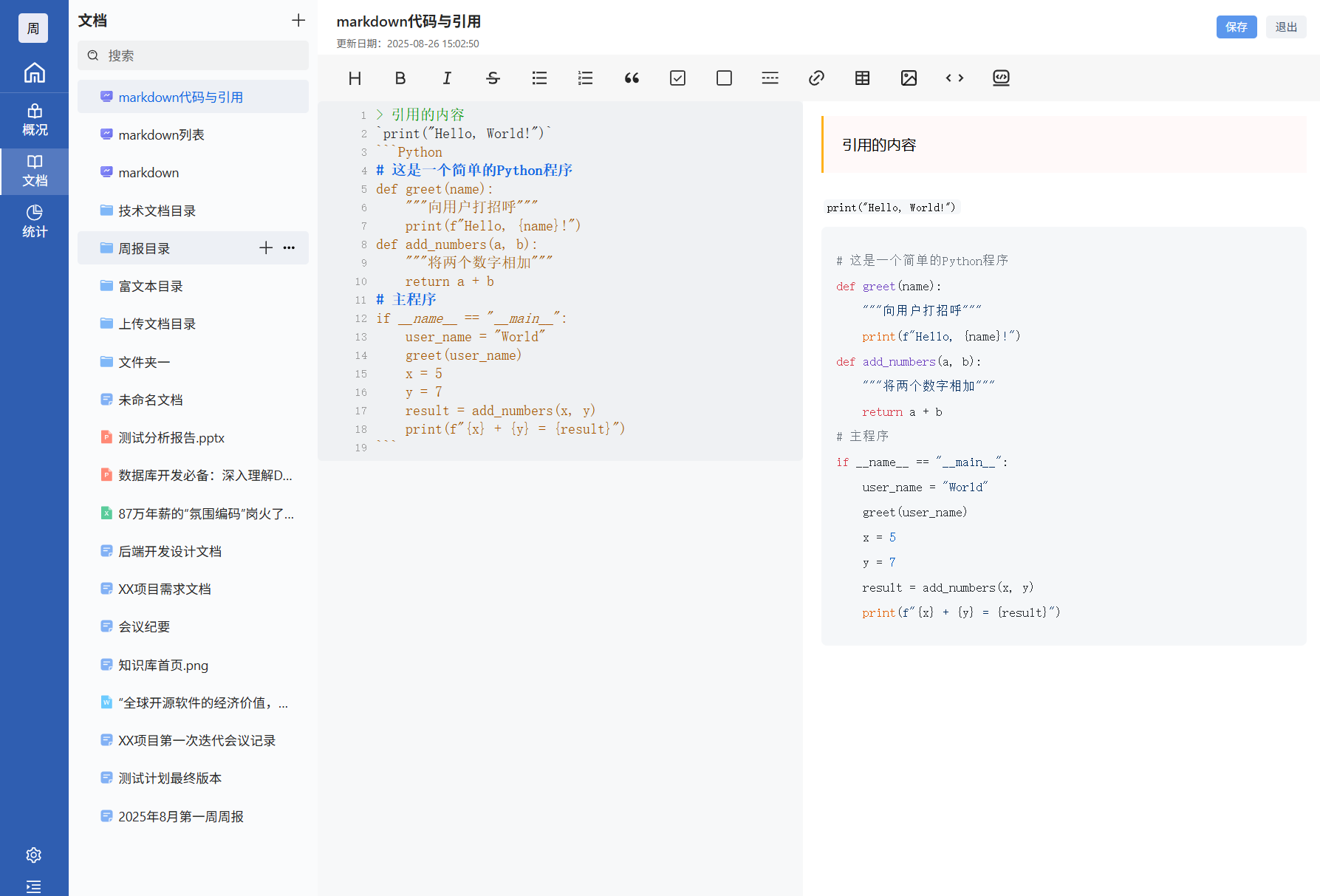The image size is (1320, 896).
Task: Insert unordered bullet list
Action: pyautogui.click(x=539, y=78)
